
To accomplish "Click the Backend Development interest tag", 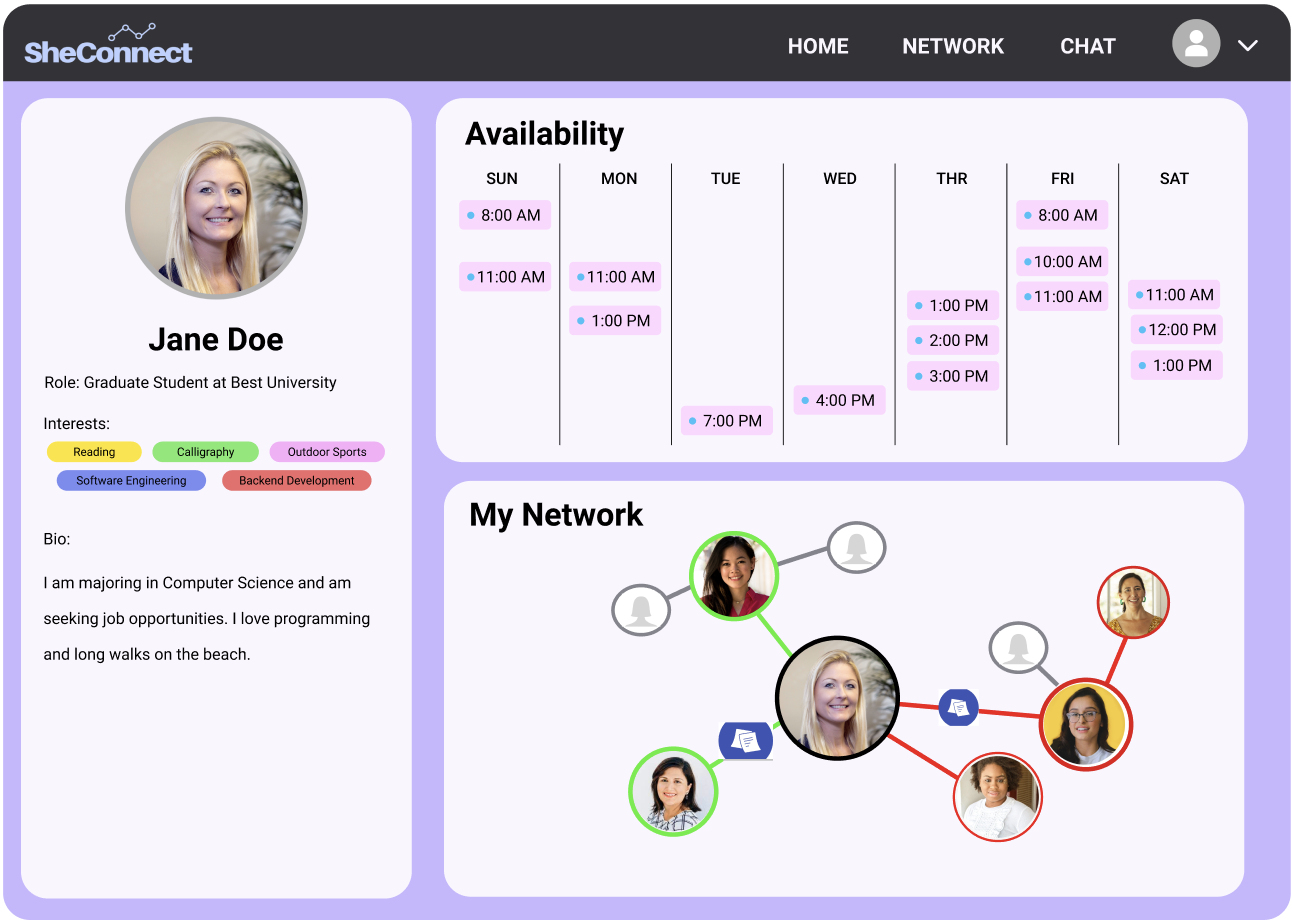I will (296, 481).
